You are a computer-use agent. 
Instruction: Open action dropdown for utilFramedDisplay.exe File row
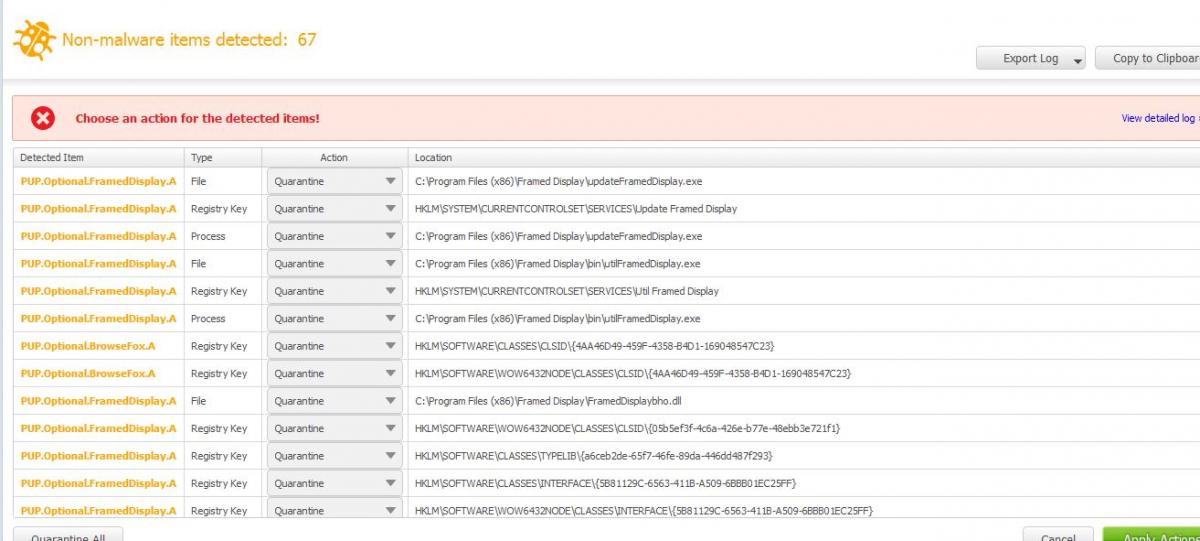(335, 264)
